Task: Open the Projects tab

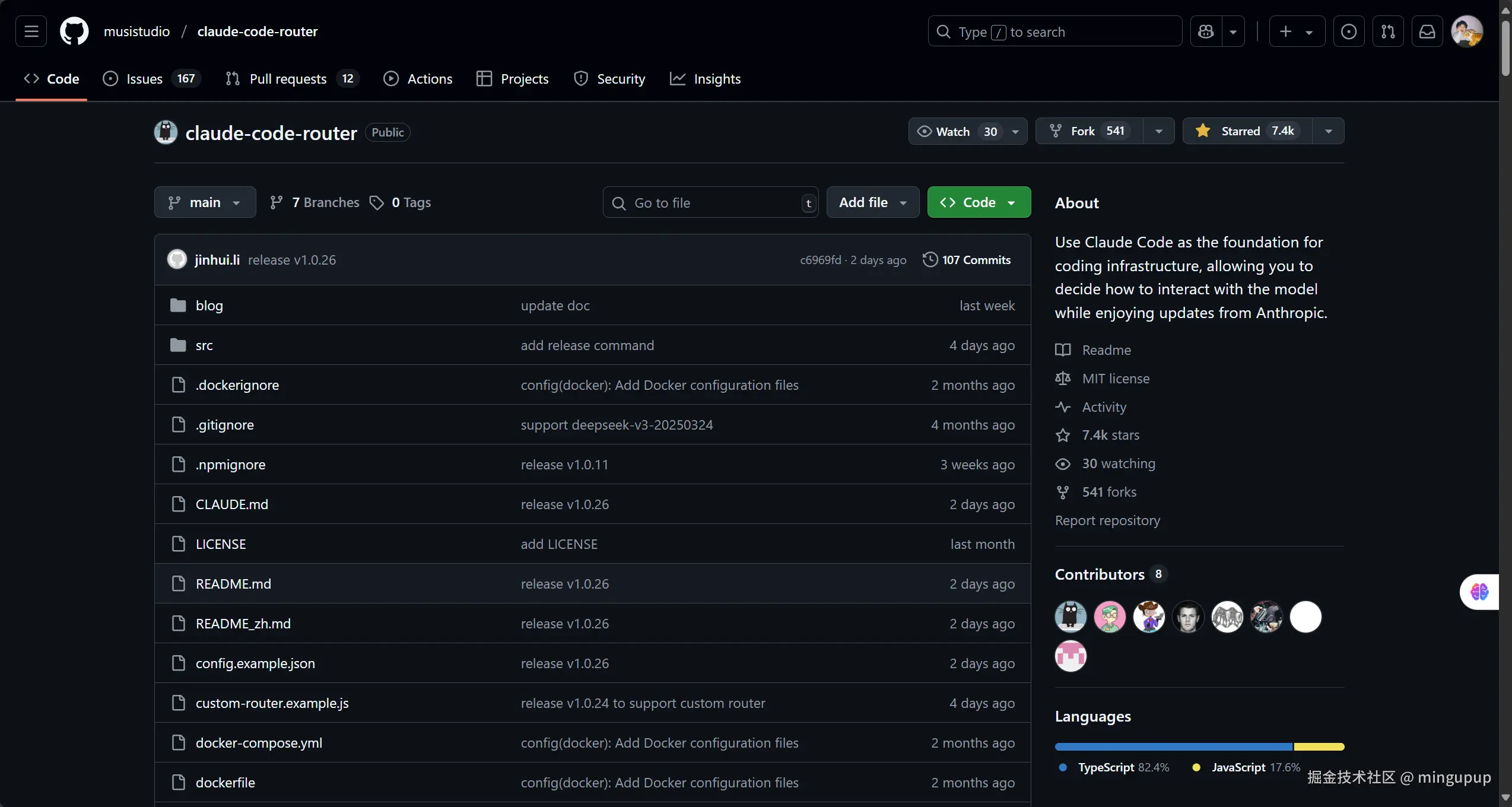Action: point(513,78)
